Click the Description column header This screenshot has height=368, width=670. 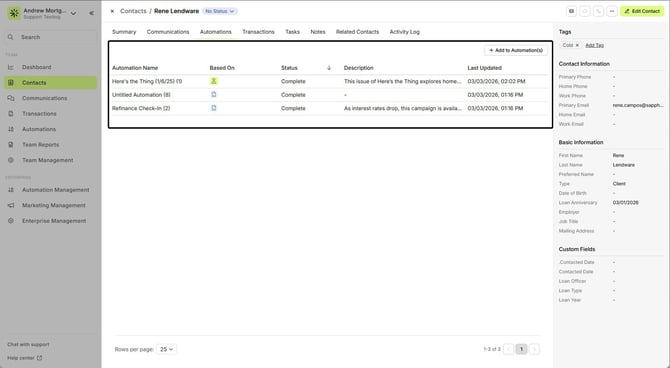(359, 68)
